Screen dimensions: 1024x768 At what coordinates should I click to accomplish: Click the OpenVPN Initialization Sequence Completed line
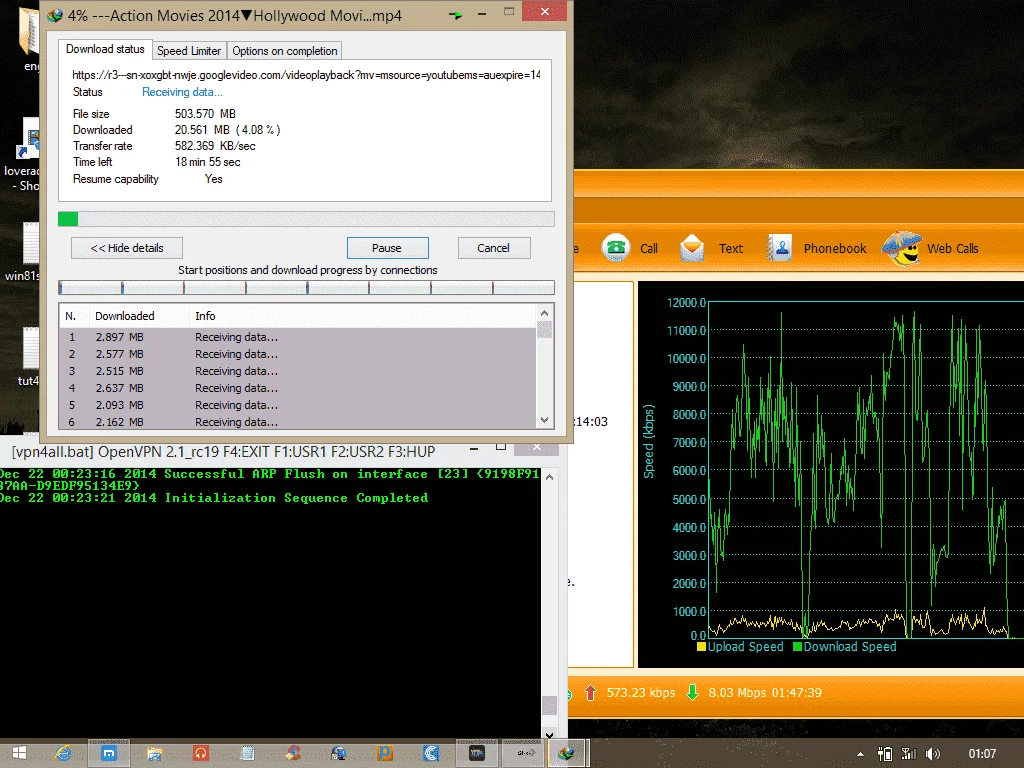[214, 498]
